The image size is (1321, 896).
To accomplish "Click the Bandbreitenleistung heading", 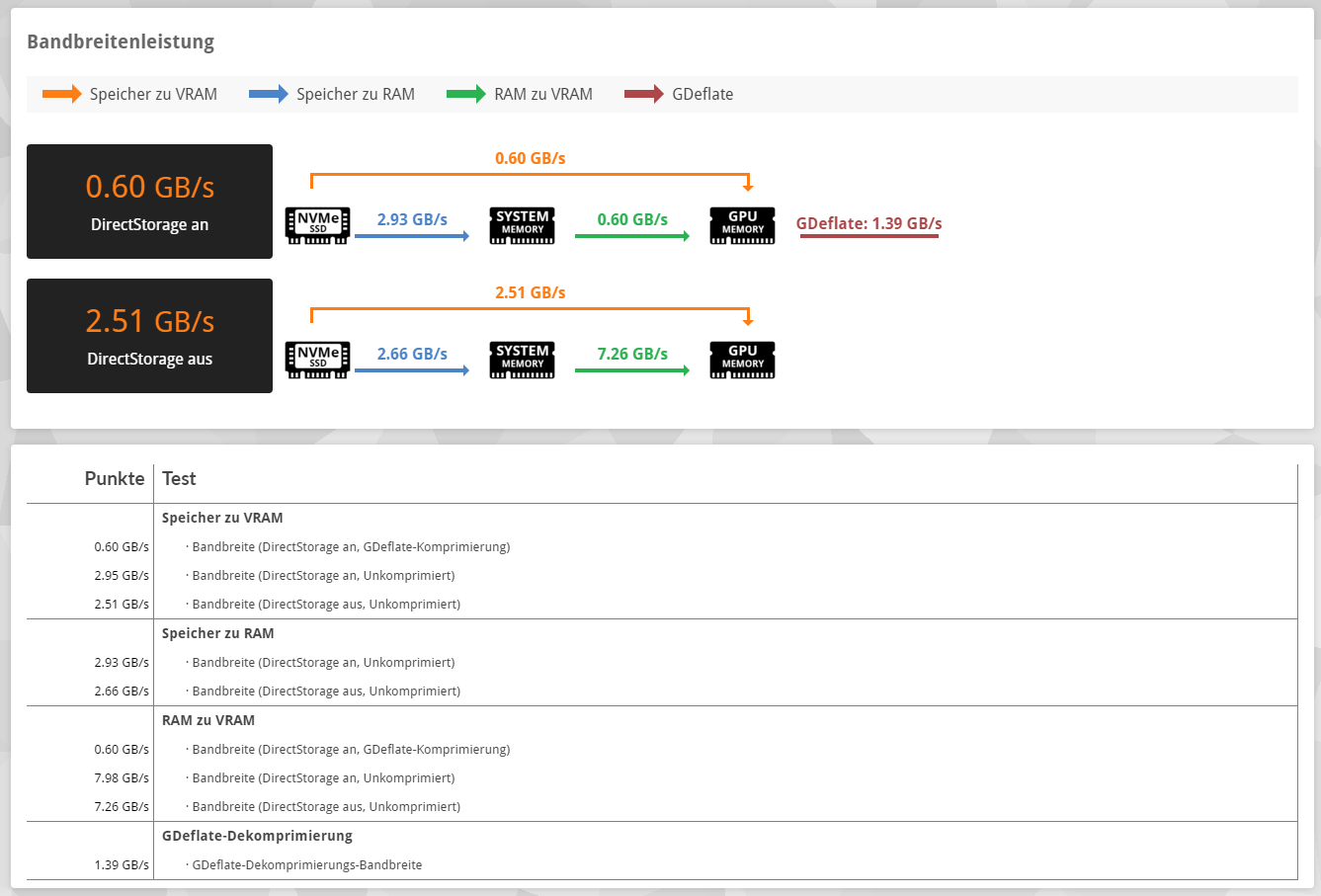I will point(121,41).
